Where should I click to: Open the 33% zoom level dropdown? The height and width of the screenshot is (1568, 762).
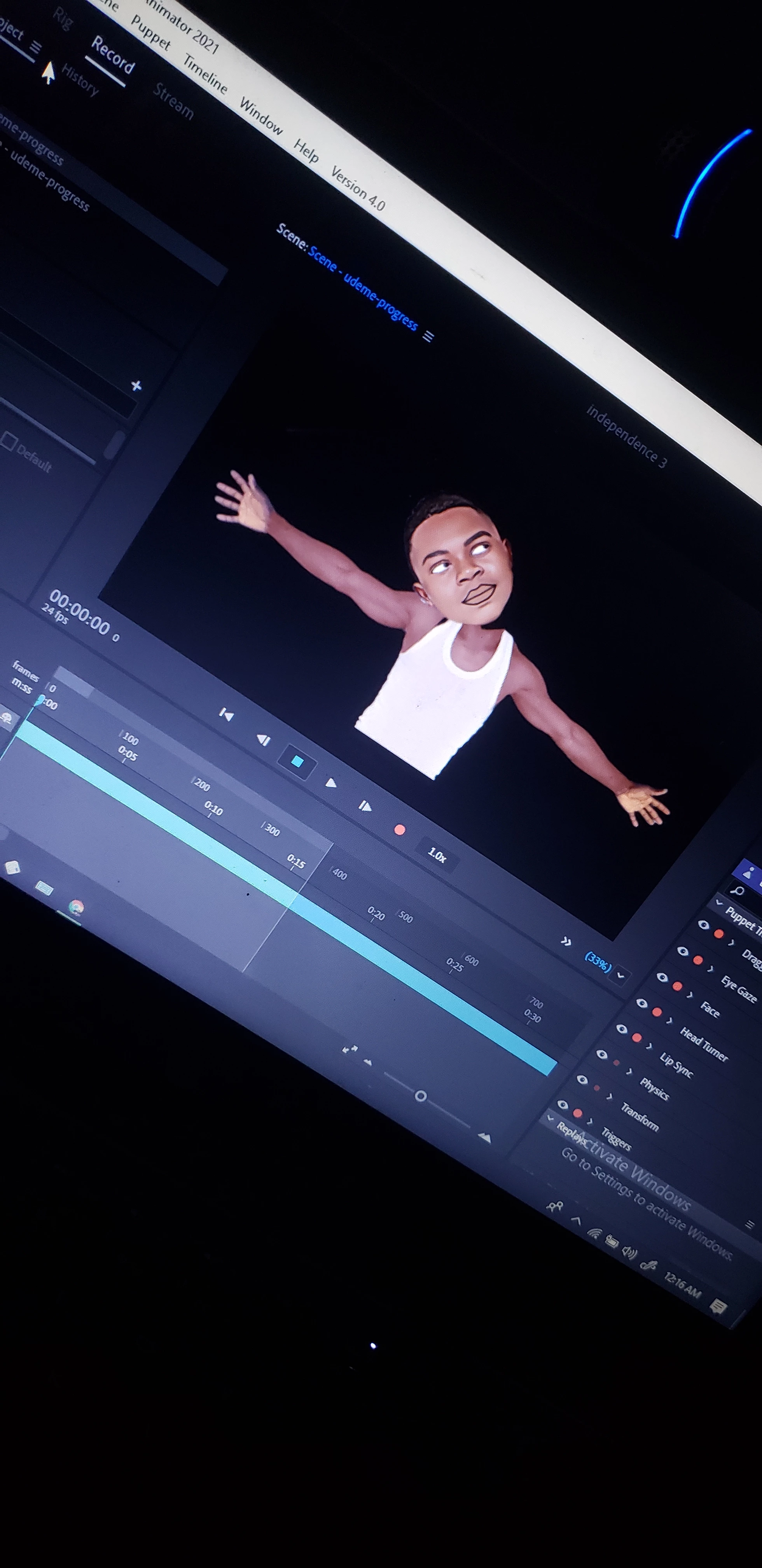click(x=620, y=975)
